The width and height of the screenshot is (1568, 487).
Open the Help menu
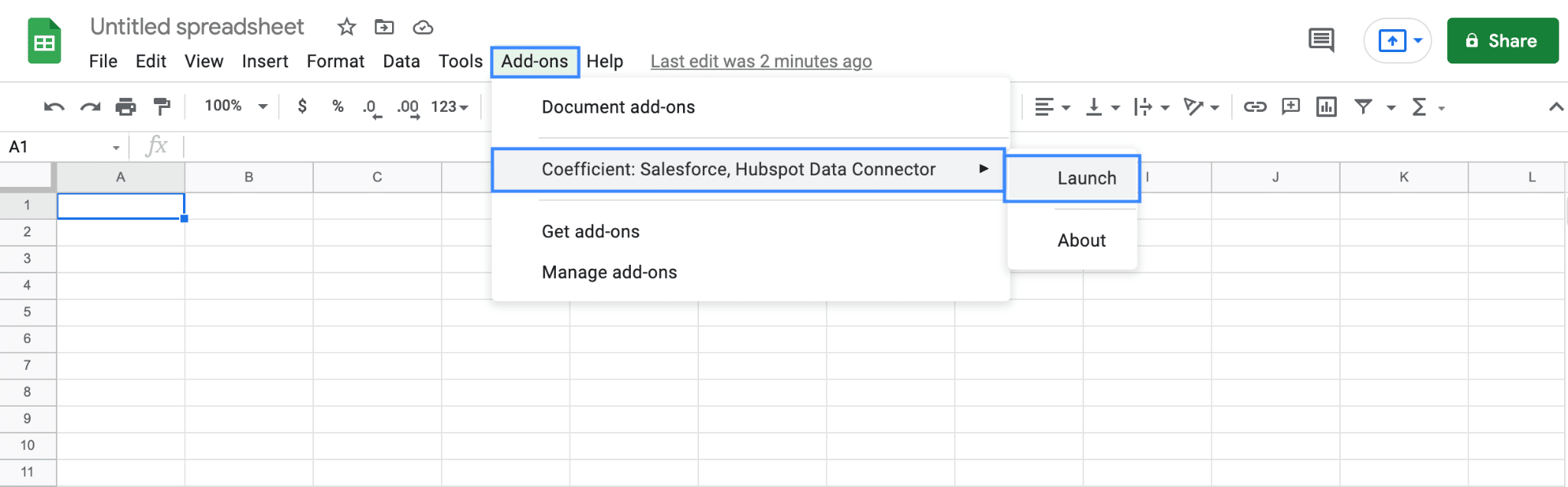(x=605, y=61)
